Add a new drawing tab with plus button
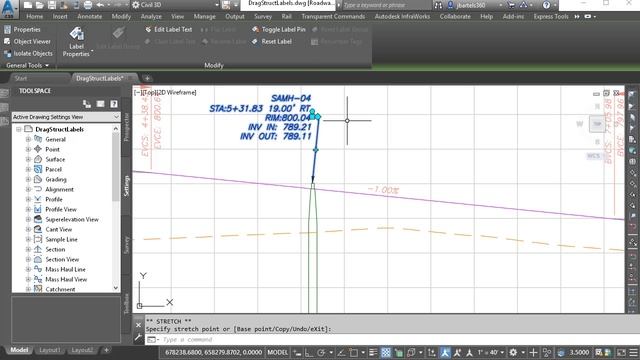640x360 pixels. pyautogui.click(x=147, y=78)
